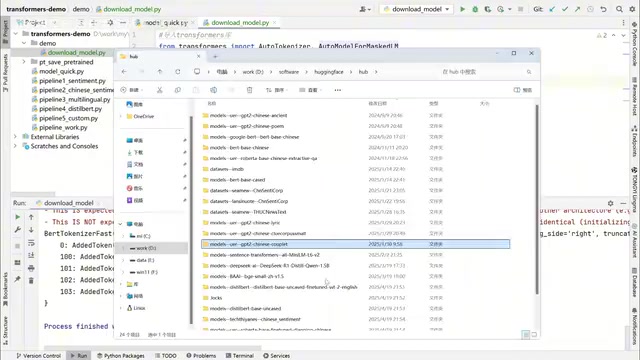This screenshot has width=640, height=360.
Task: Open the TODO tool window
Action: point(166,356)
